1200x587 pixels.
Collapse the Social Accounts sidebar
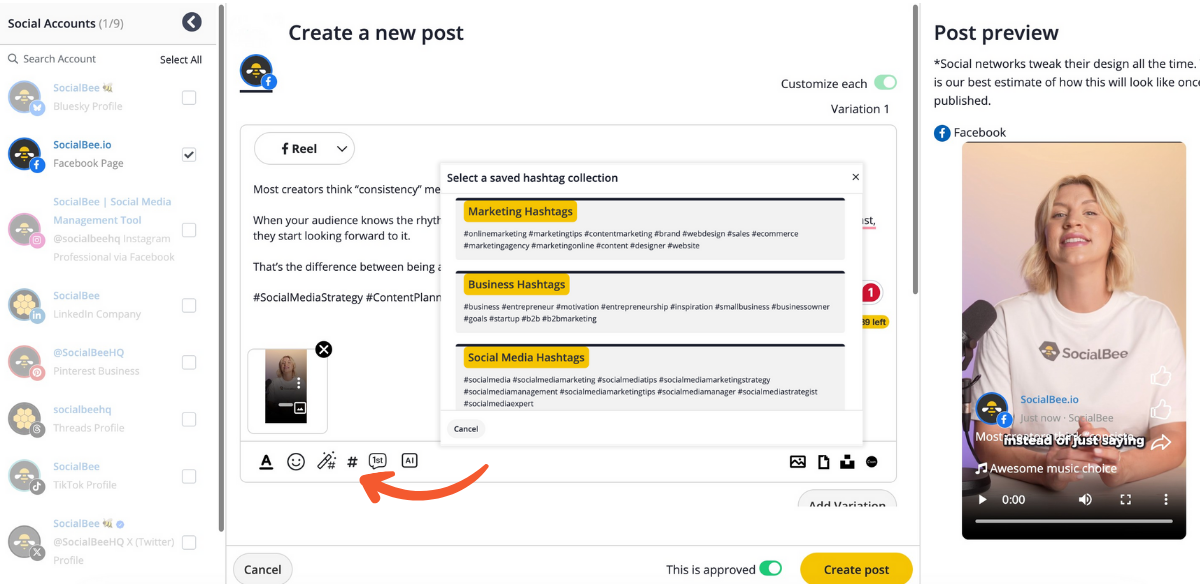192,22
